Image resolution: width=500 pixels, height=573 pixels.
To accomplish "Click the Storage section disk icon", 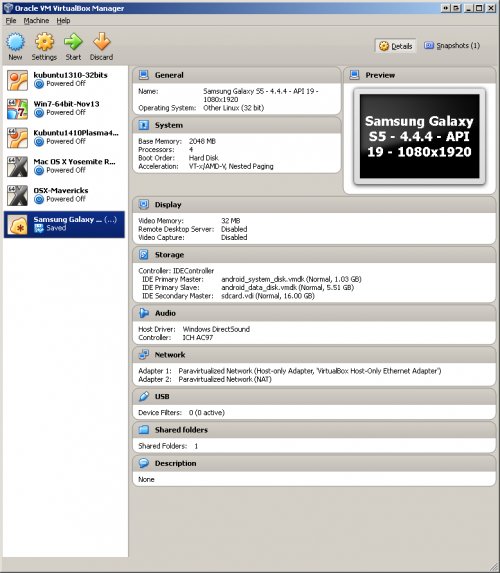I will point(144,255).
